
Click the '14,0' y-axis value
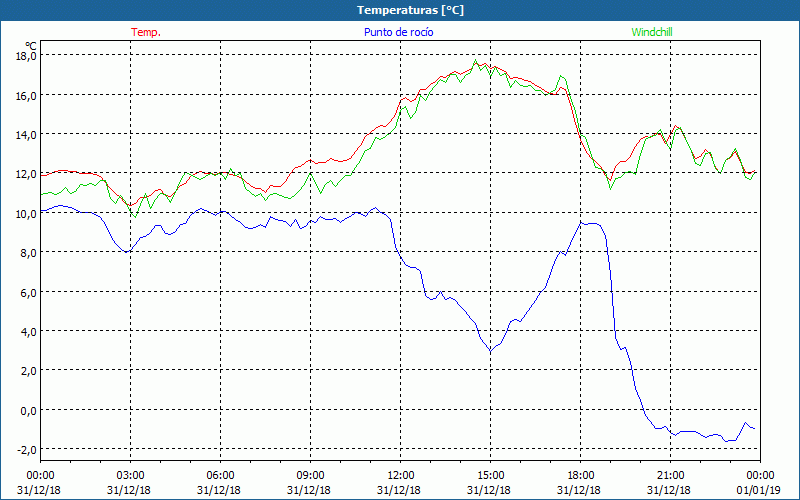coord(26,135)
